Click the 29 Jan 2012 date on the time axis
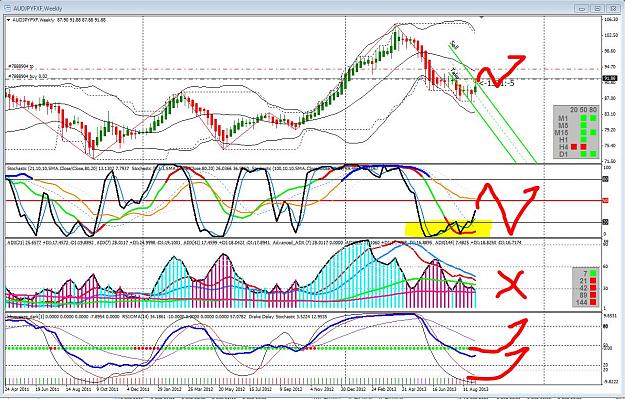 (169, 389)
